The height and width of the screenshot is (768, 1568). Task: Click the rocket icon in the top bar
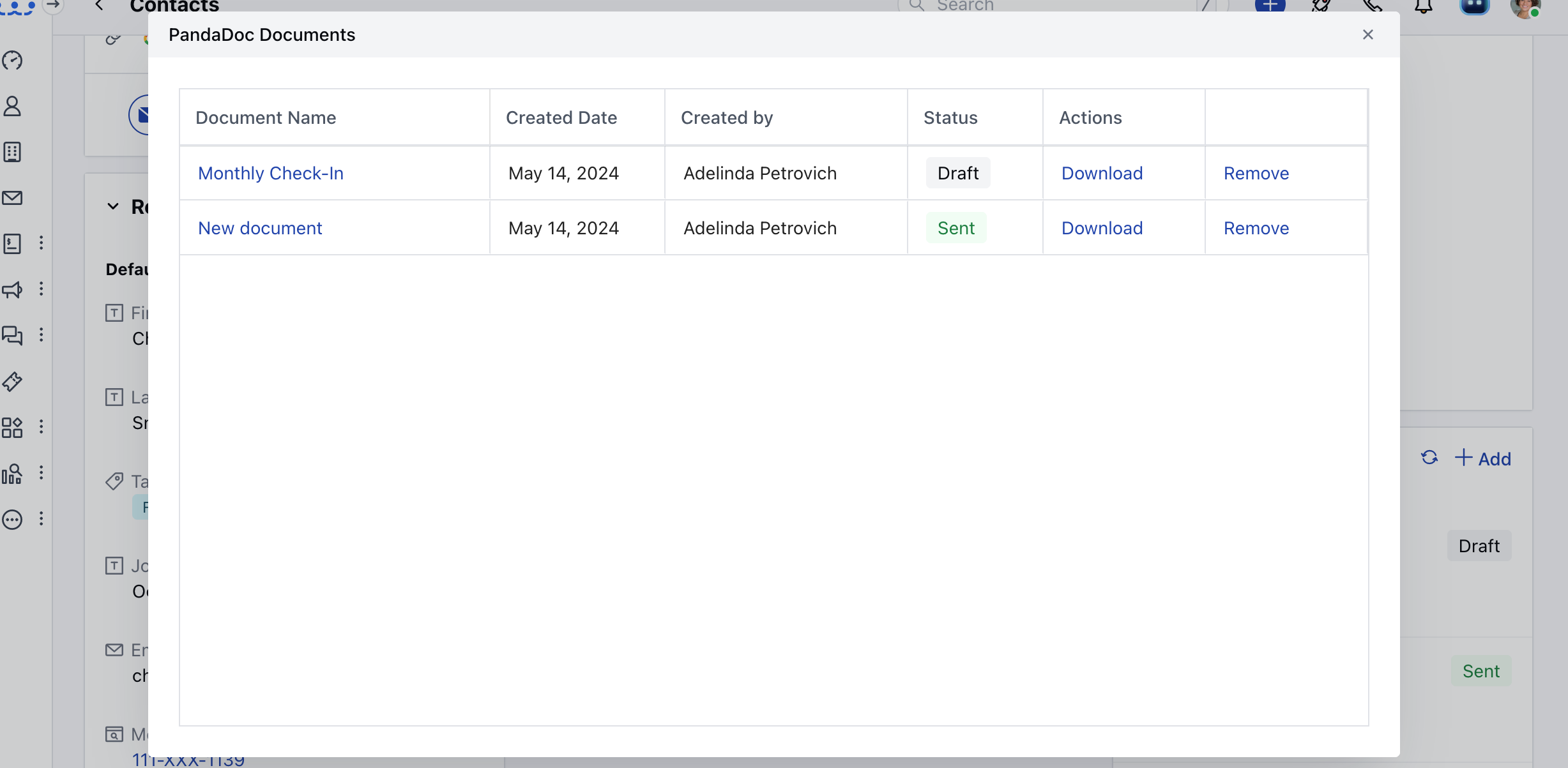pyautogui.click(x=1321, y=6)
